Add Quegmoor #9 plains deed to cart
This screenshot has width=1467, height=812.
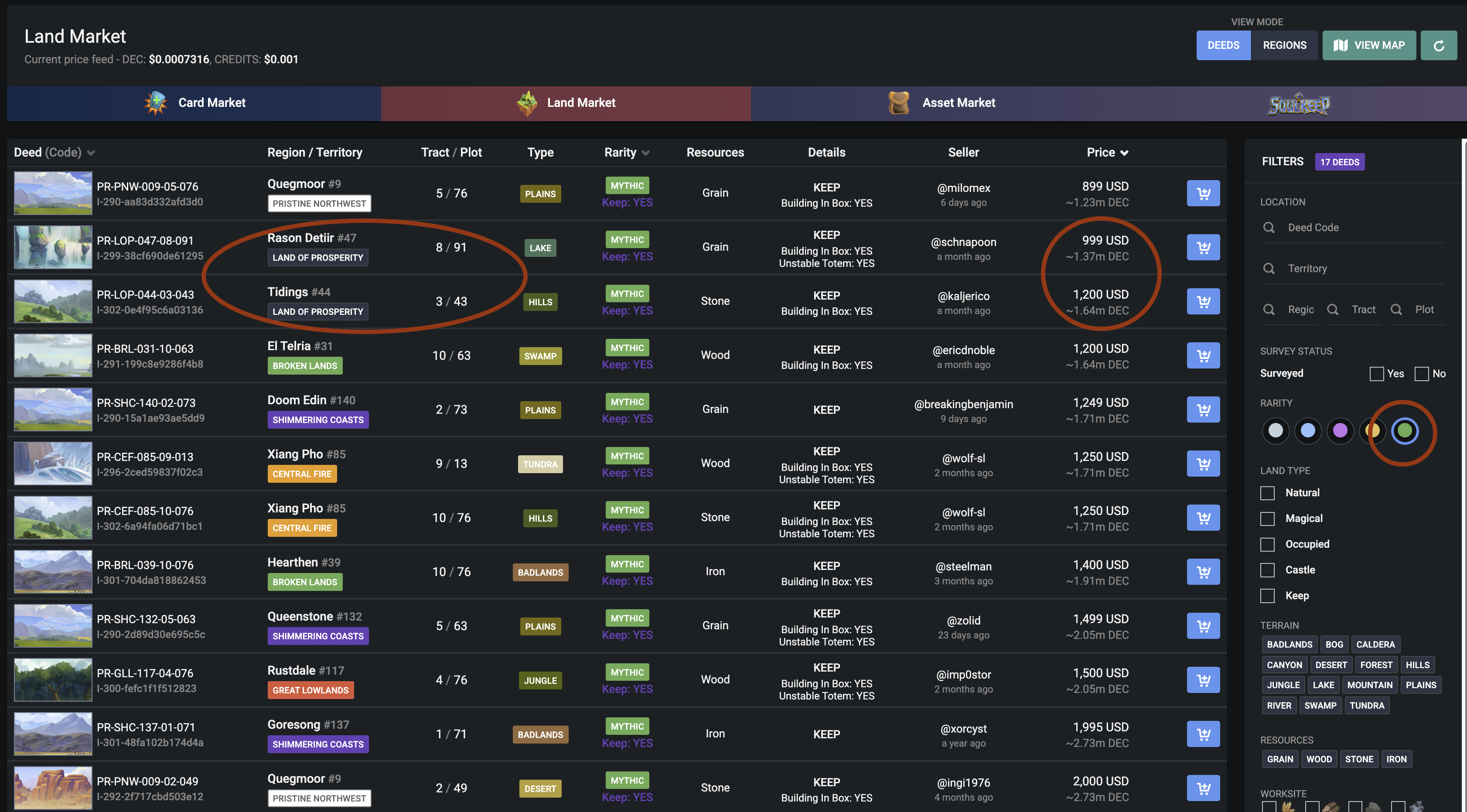(x=1203, y=194)
